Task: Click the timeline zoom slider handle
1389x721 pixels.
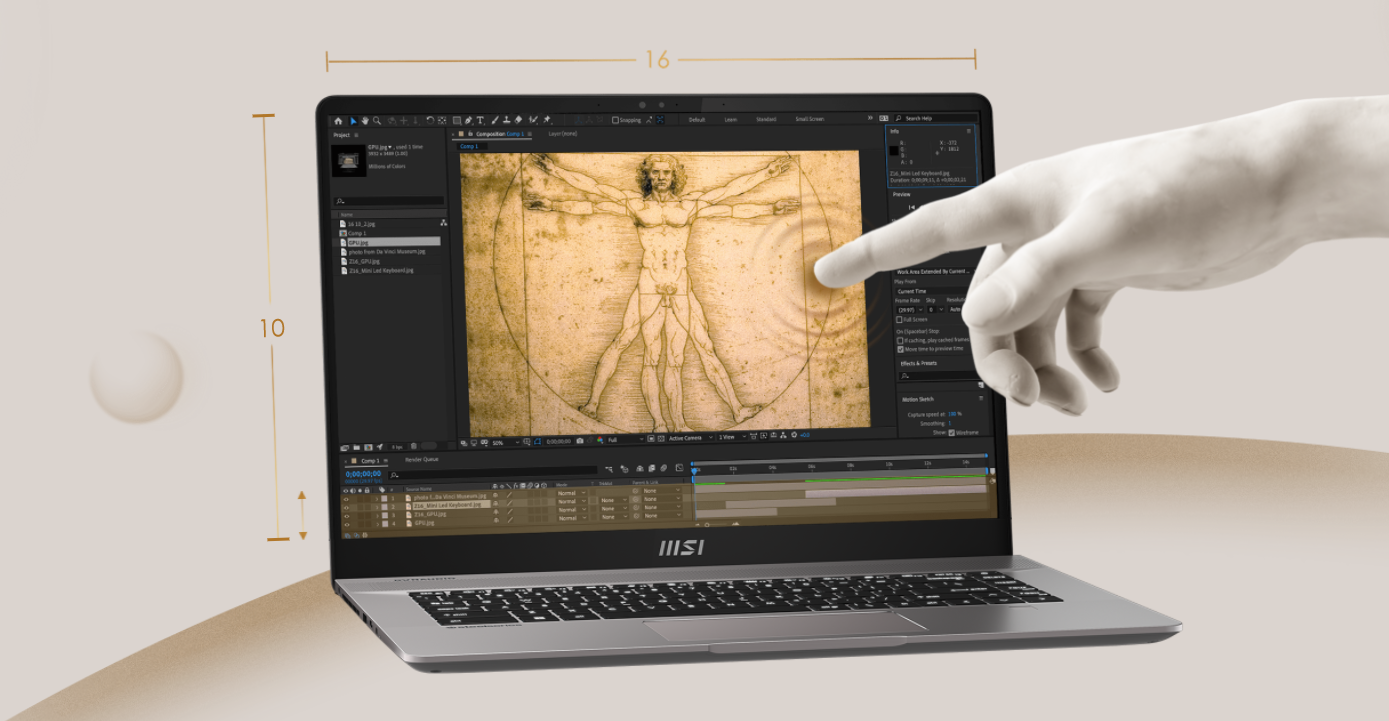Action: pyautogui.click(x=707, y=524)
